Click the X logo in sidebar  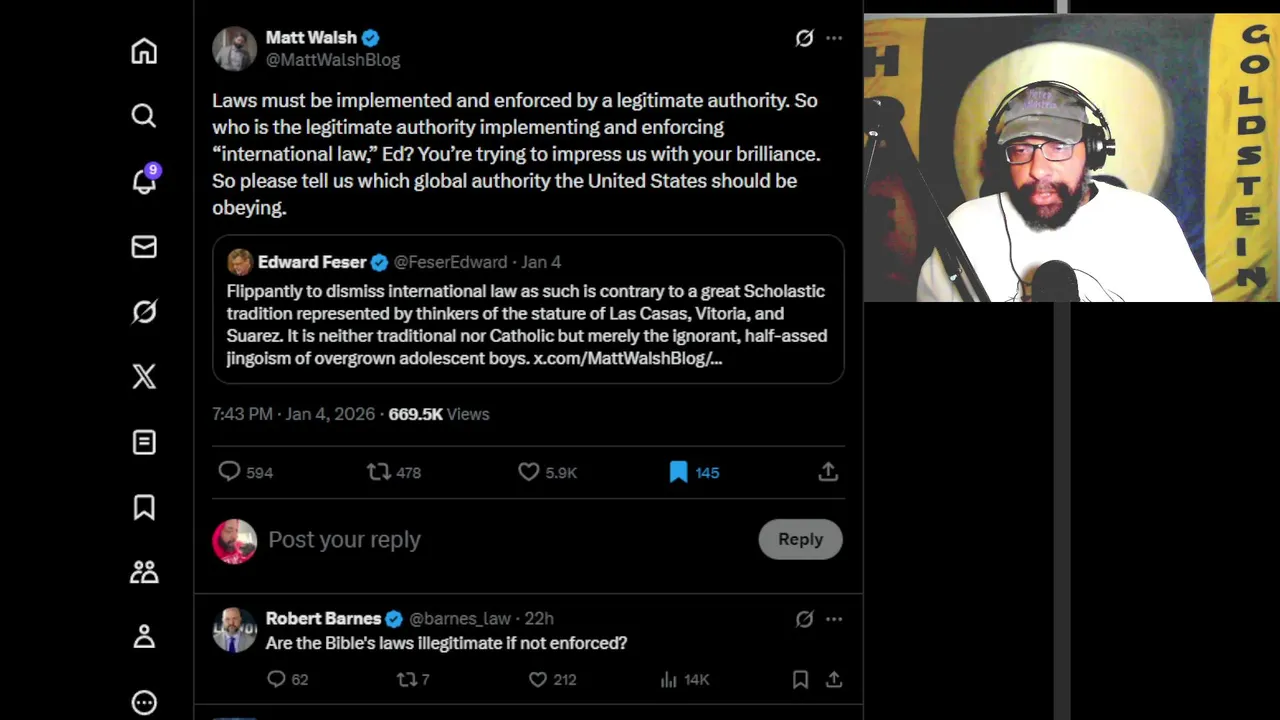[x=144, y=377]
